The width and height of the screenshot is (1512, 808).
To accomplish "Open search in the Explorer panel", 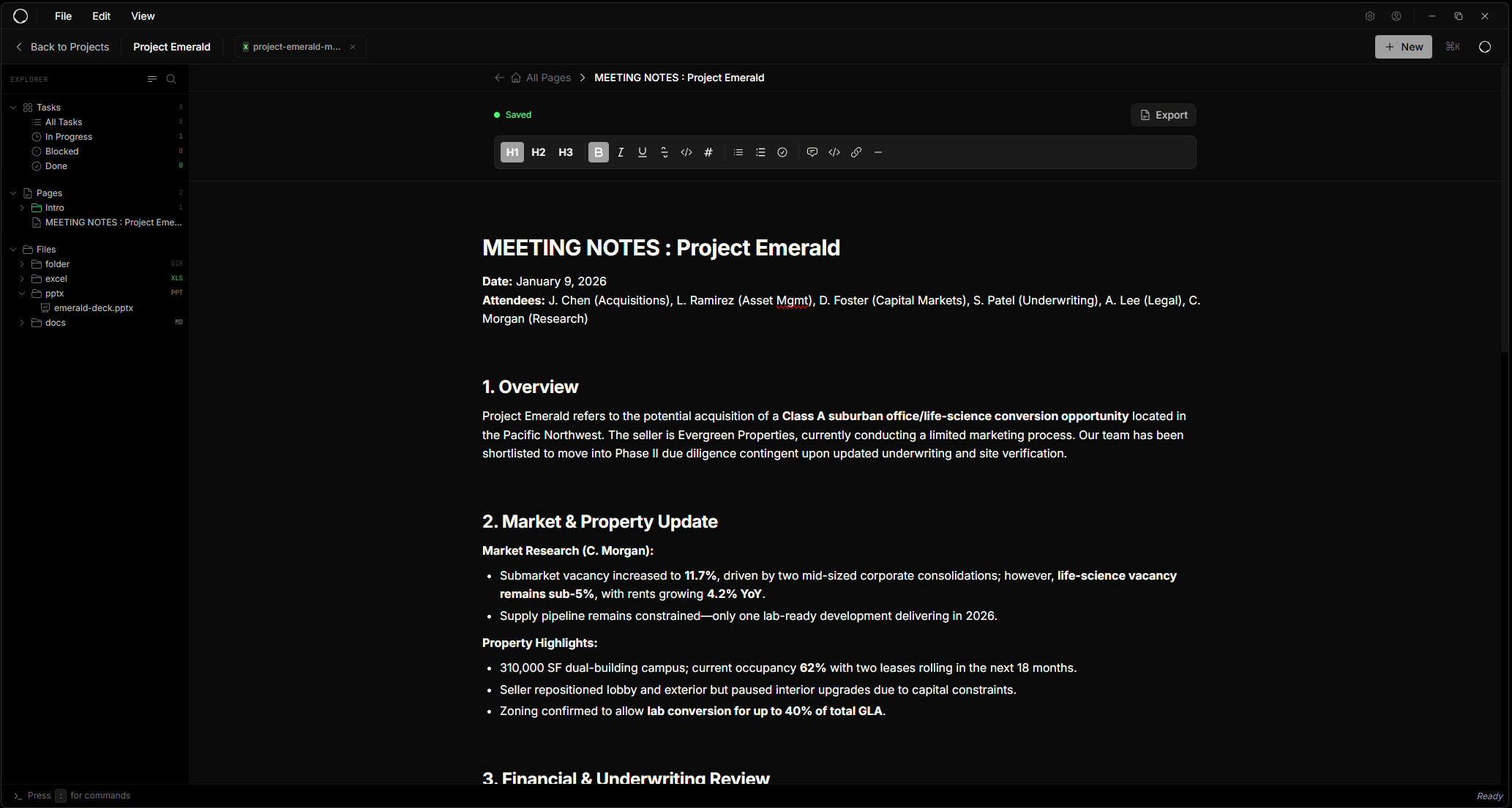I will 171,79.
